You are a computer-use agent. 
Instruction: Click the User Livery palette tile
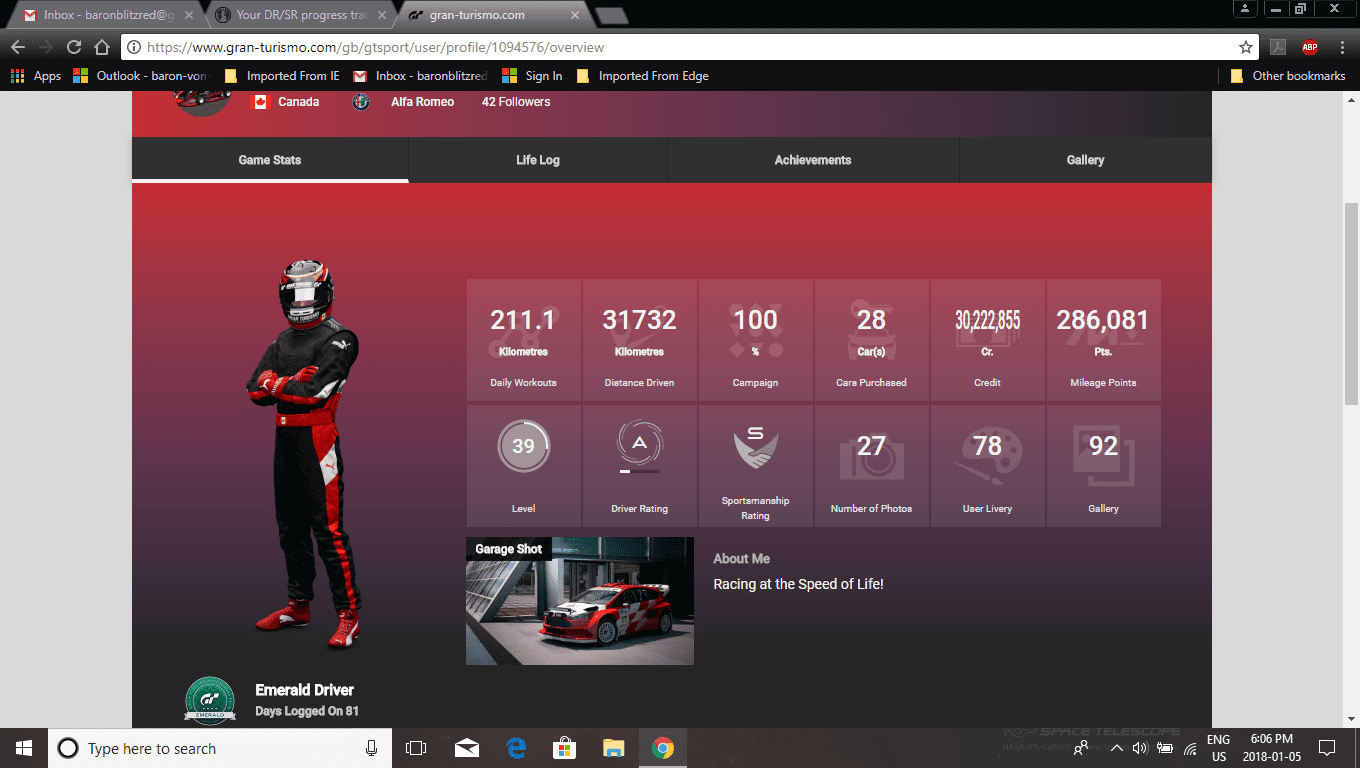click(987, 465)
